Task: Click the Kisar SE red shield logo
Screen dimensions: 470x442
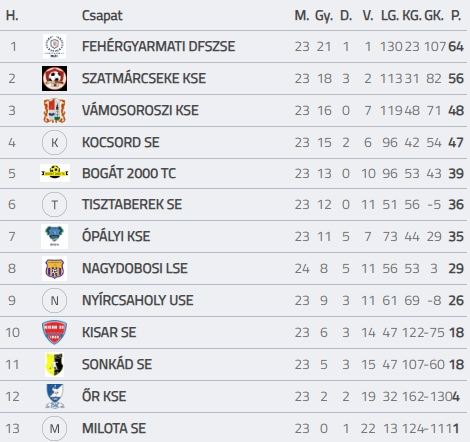Action: [x=54, y=332]
